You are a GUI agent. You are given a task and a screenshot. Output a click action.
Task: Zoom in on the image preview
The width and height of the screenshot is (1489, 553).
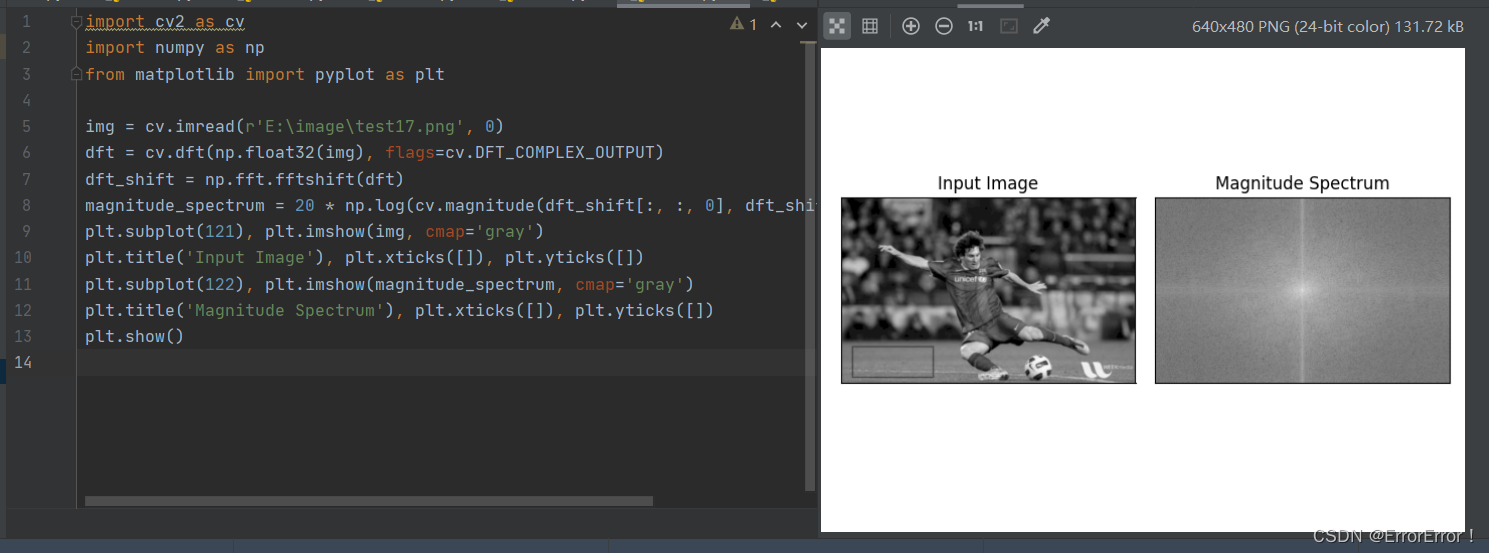point(911,26)
